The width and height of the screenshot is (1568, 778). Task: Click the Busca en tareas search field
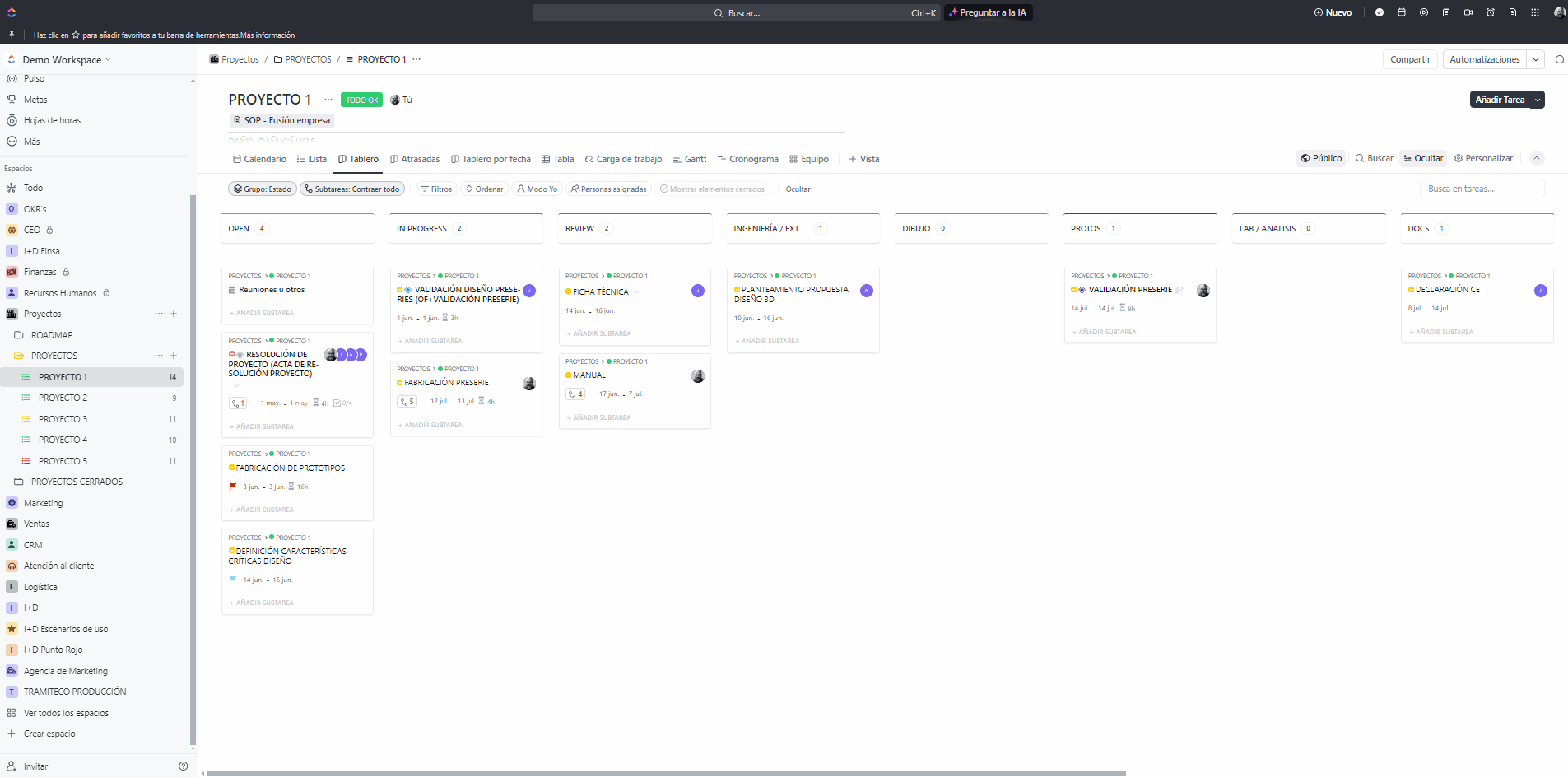coord(1482,189)
